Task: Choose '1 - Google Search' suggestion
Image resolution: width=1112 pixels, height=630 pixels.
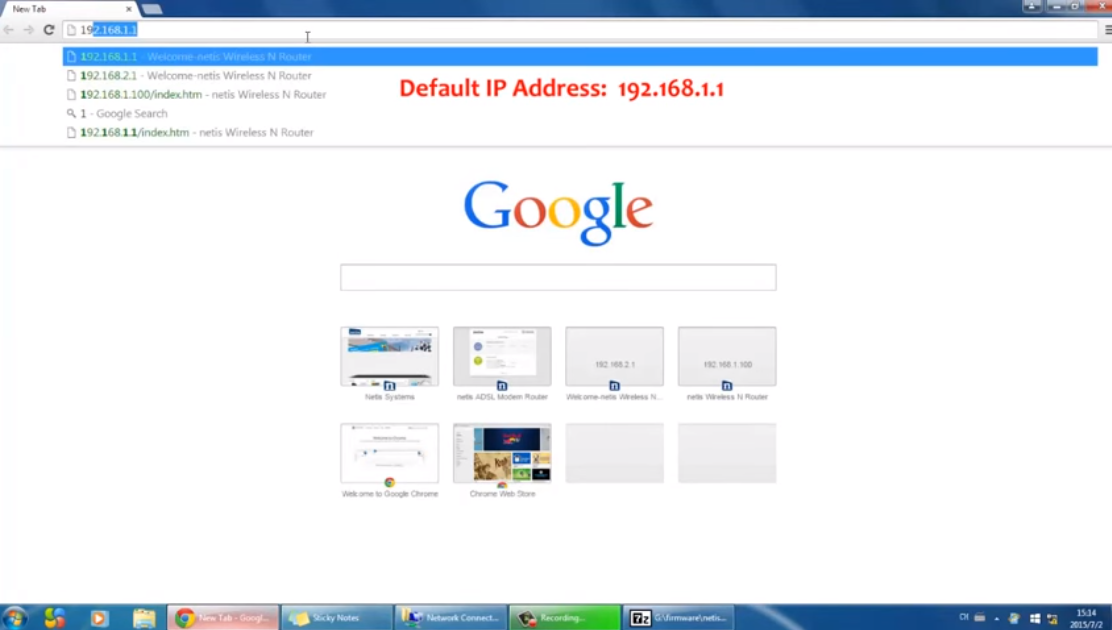Action: [580, 114]
